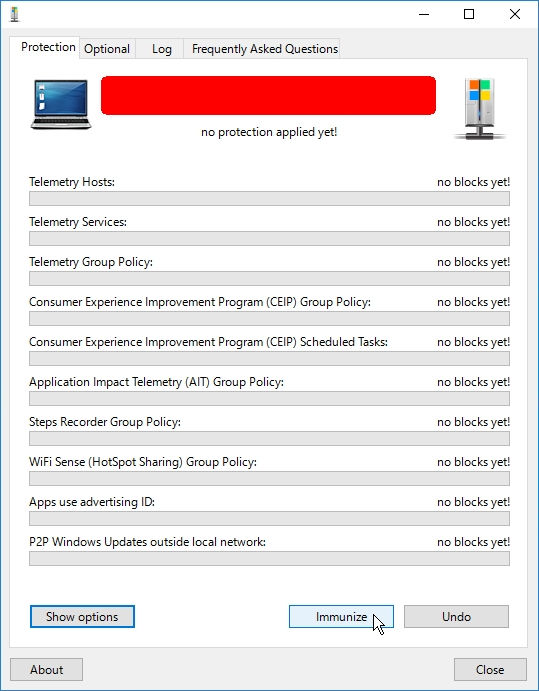This screenshot has height=691, width=539.
Task: Open the About dialog
Action: (x=46, y=670)
